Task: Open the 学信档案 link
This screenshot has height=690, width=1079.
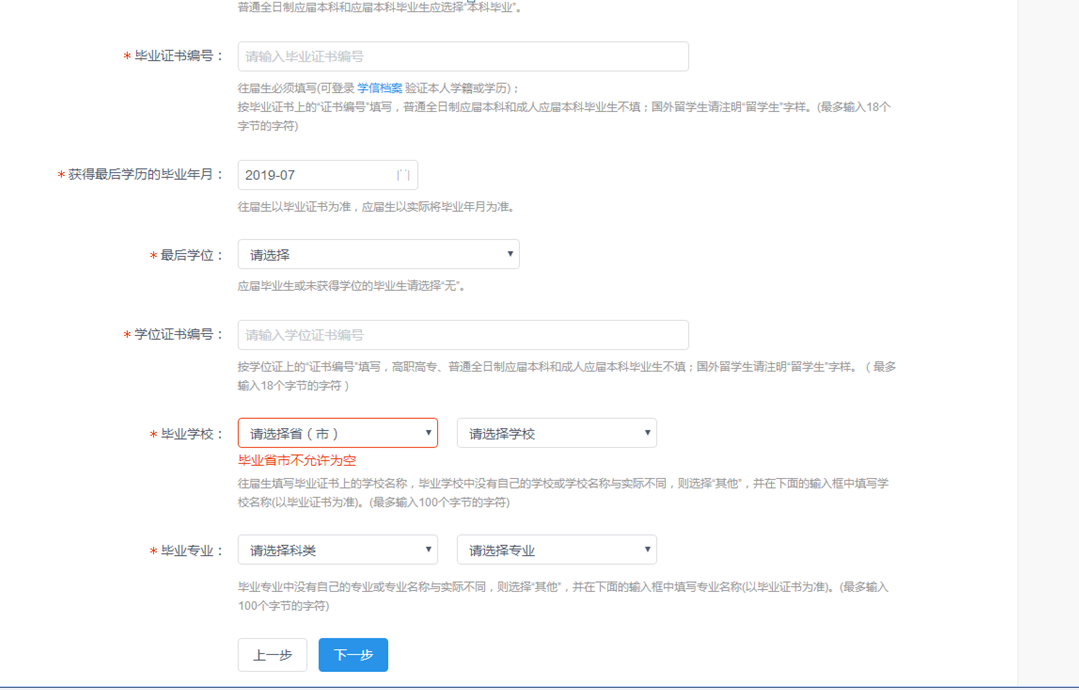Action: click(x=379, y=88)
